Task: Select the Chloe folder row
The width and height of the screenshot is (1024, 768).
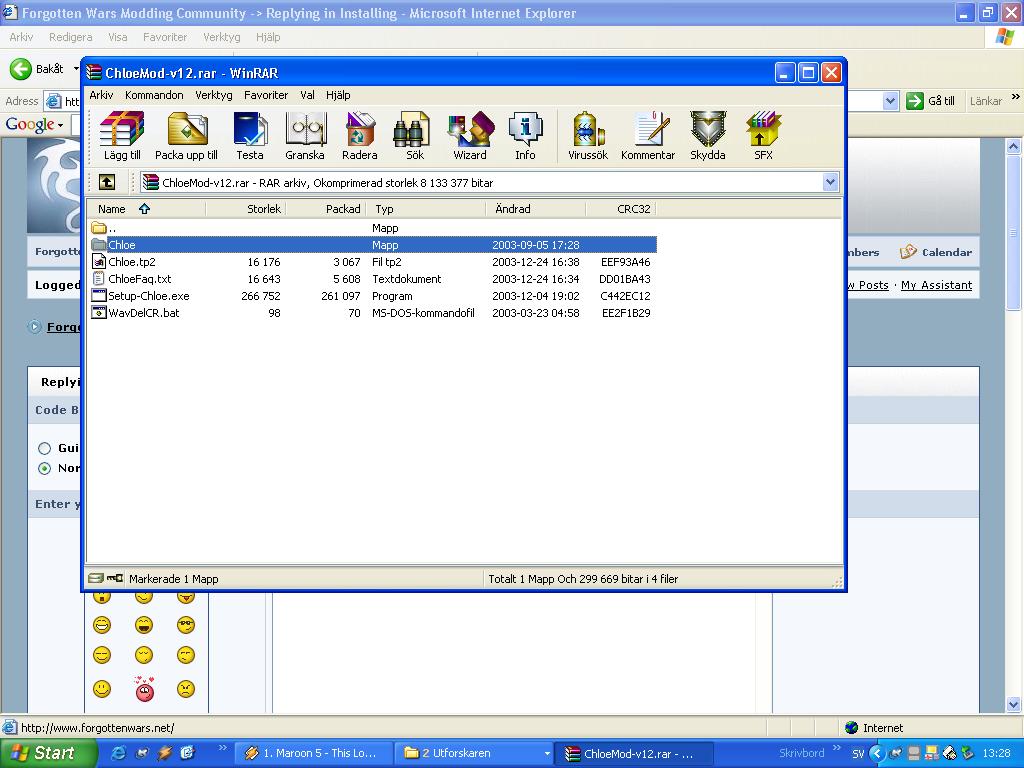Action: 372,245
